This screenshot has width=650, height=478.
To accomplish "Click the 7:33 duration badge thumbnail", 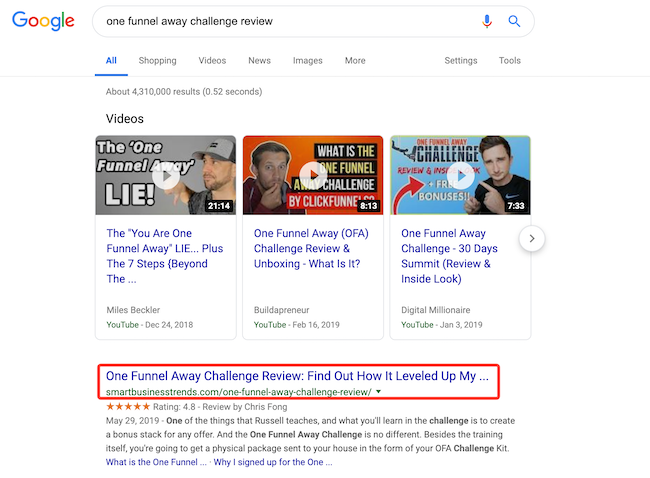I will pos(516,206).
